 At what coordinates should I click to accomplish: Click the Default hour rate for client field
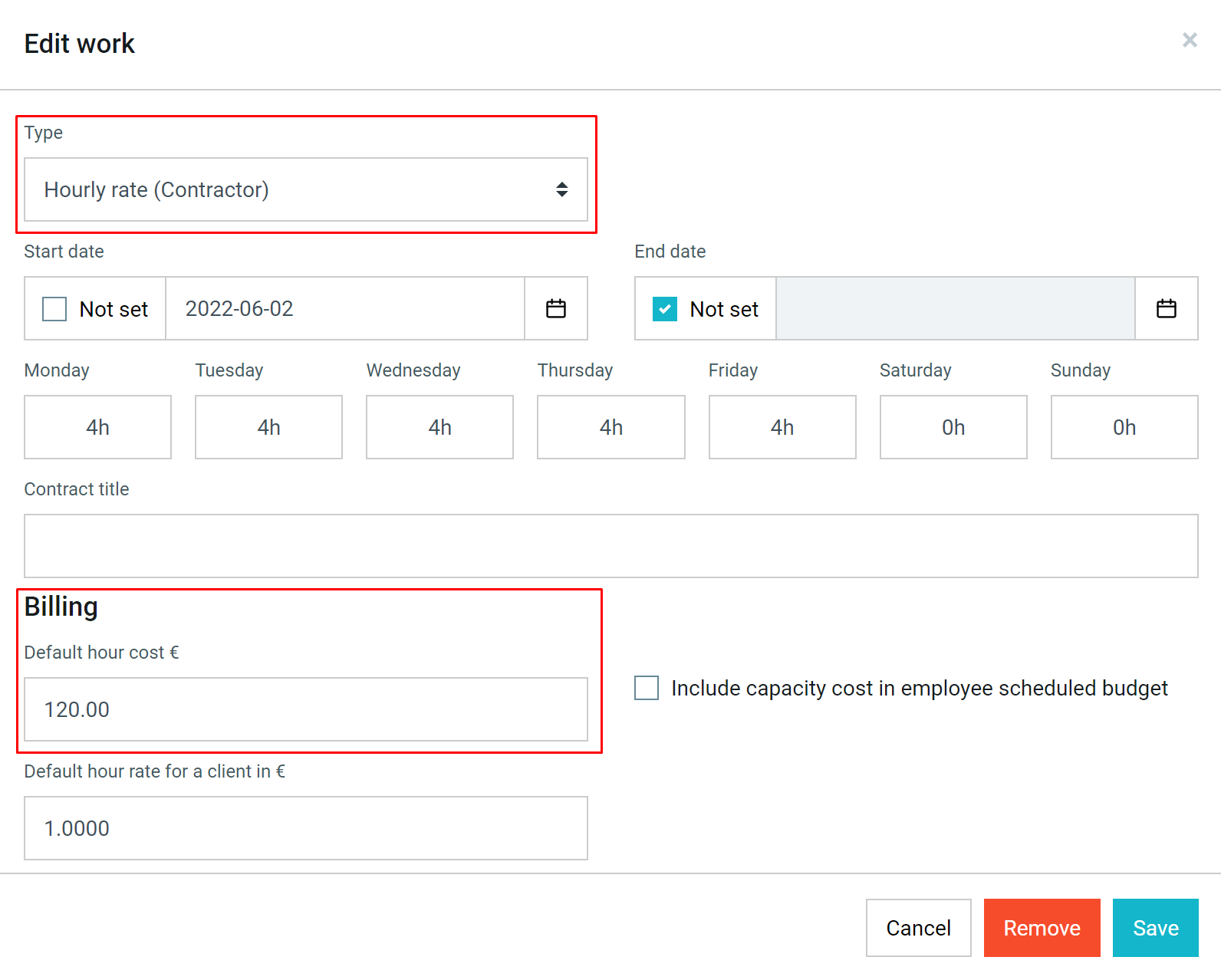[x=306, y=828]
